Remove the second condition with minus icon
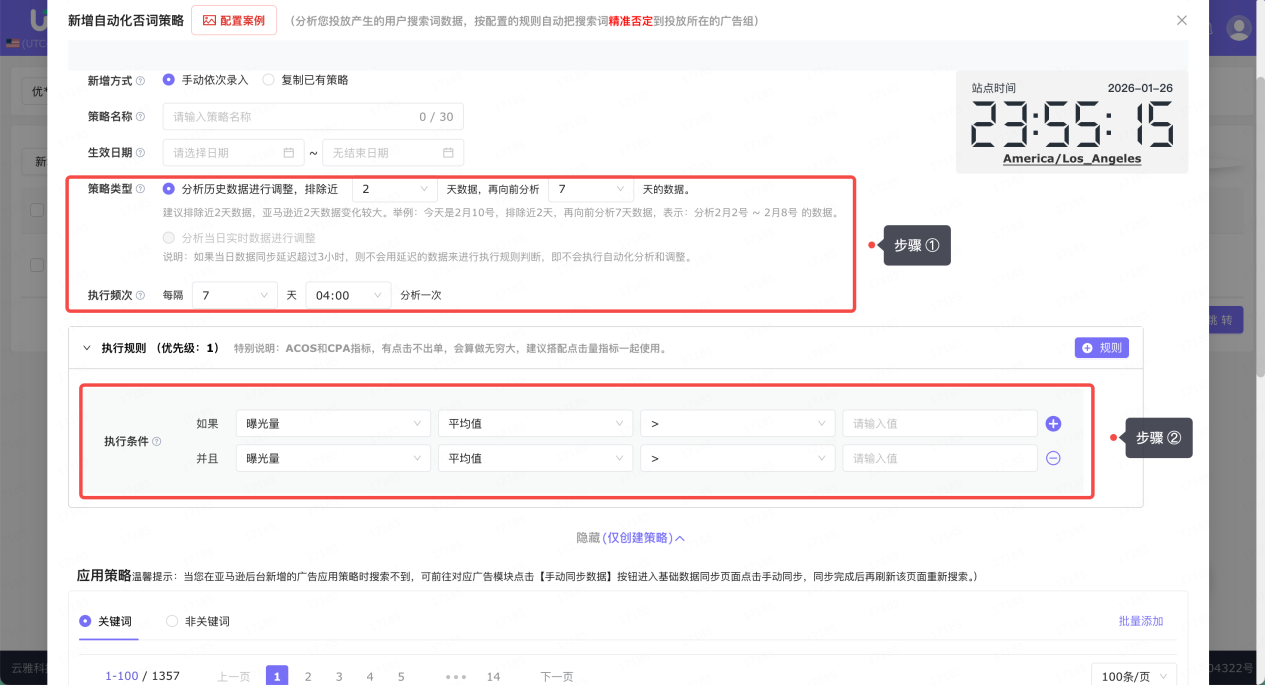The height and width of the screenshot is (685, 1265). (1052, 458)
